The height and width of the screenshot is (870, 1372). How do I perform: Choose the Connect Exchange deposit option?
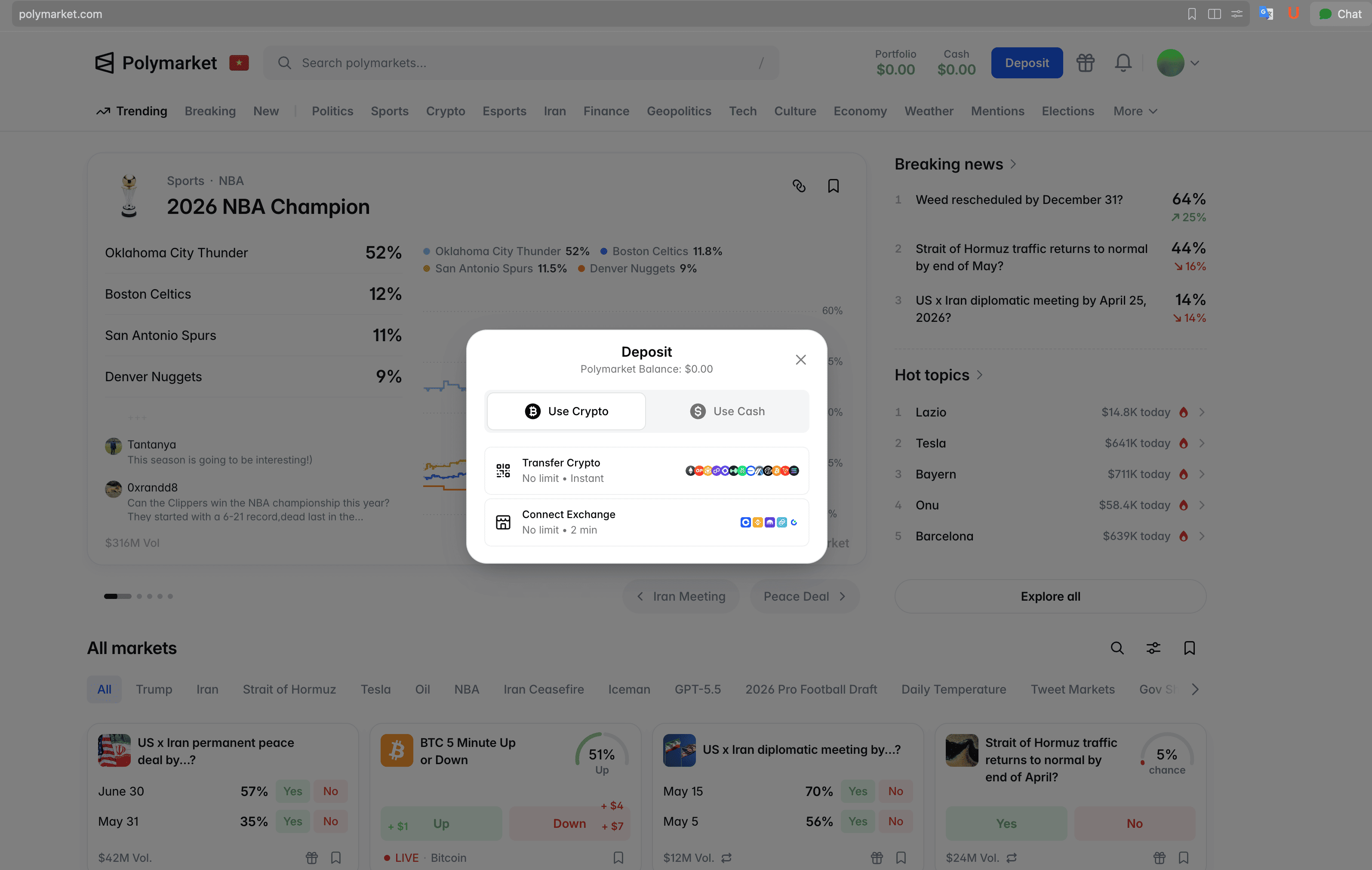click(647, 521)
